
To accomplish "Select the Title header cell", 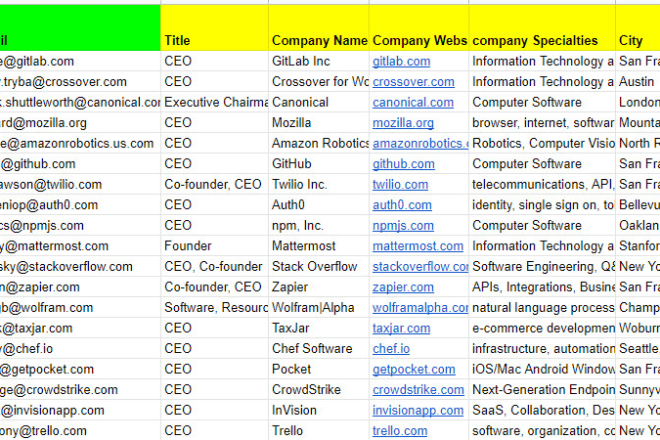I will point(214,28).
